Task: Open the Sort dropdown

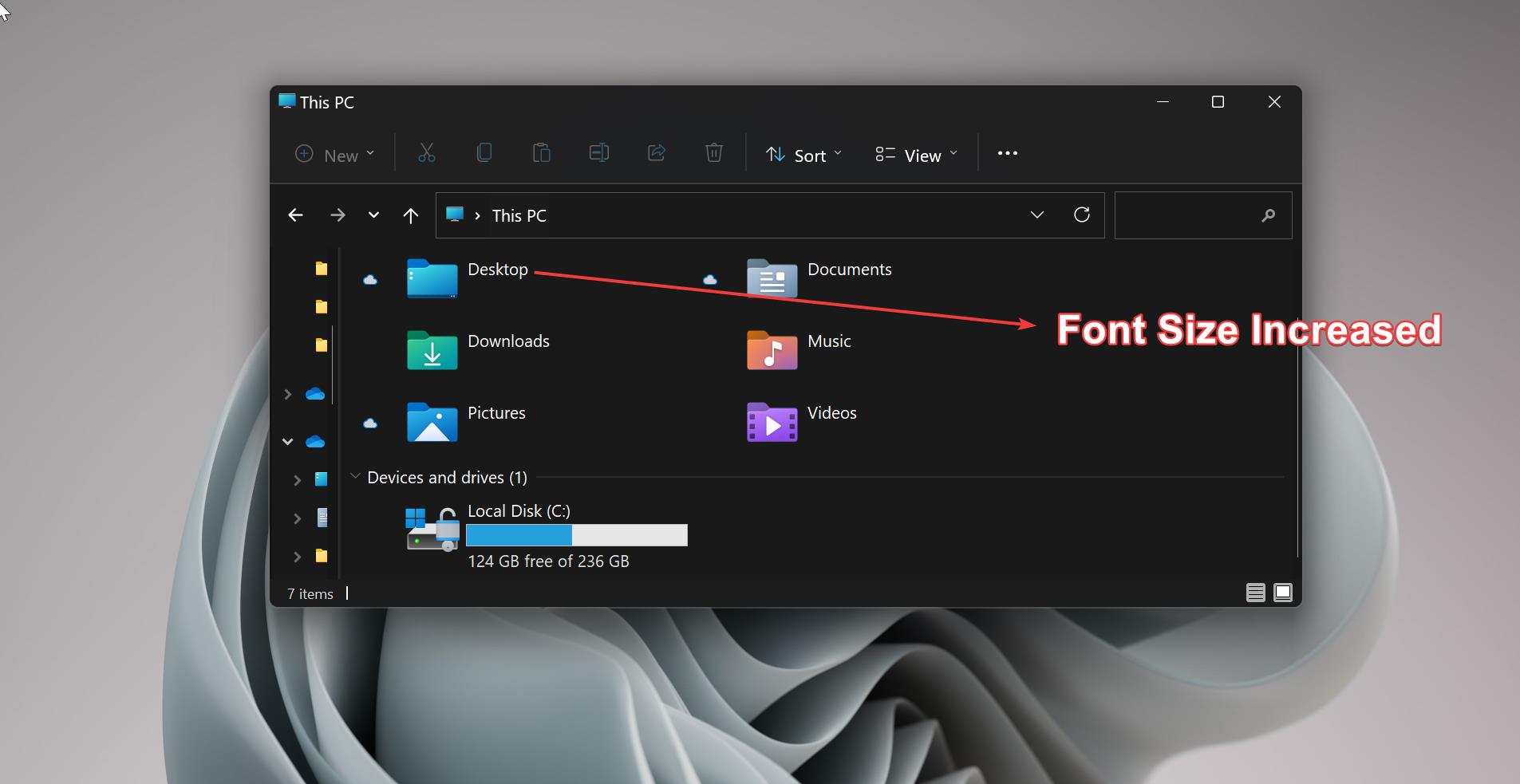Action: pos(803,155)
